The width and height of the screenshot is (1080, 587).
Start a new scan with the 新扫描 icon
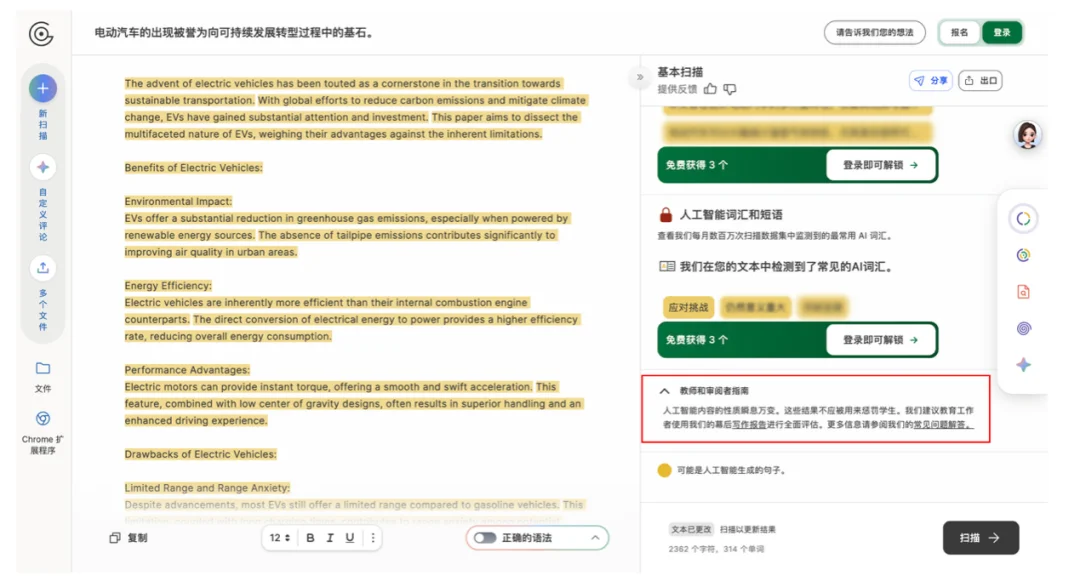click(x=42, y=88)
